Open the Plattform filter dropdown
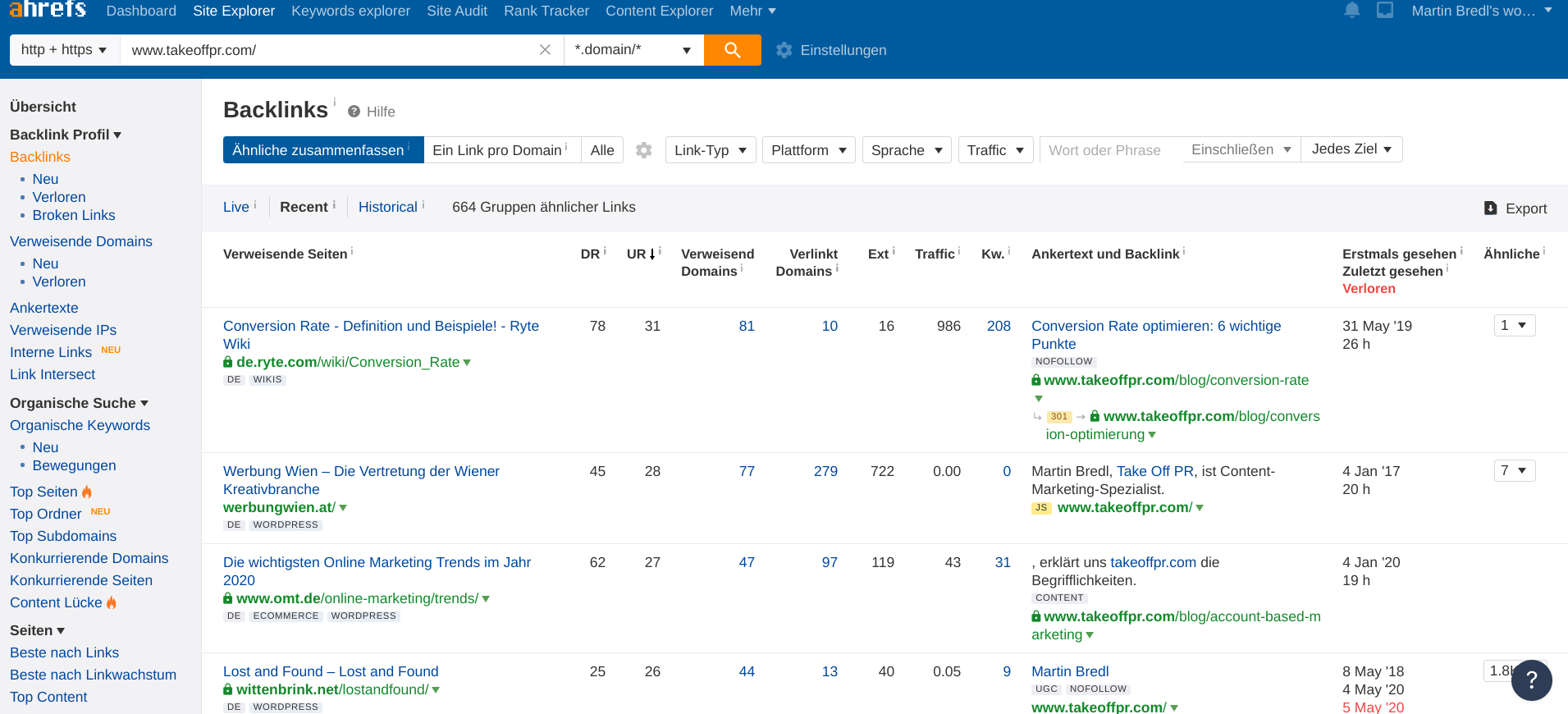This screenshot has width=1568, height=714. [x=809, y=150]
